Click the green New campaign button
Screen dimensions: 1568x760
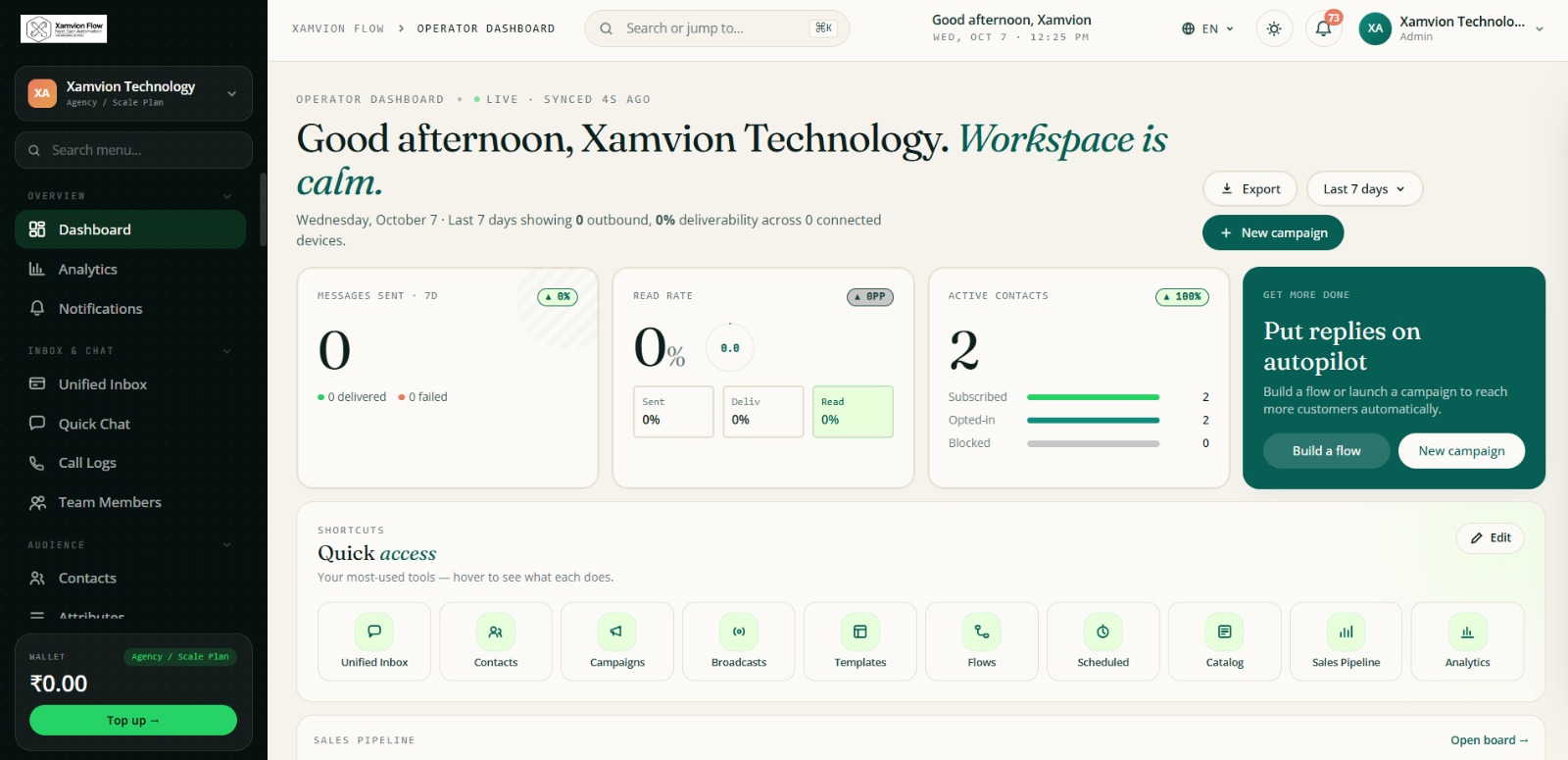(1273, 232)
